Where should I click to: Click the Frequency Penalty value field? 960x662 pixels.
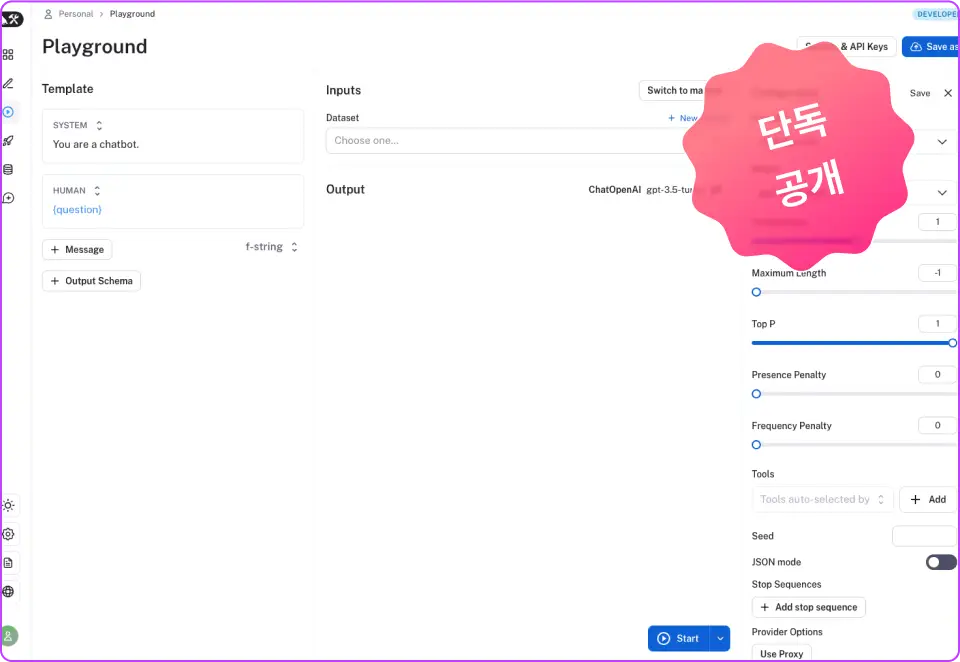pyautogui.click(x=937, y=425)
